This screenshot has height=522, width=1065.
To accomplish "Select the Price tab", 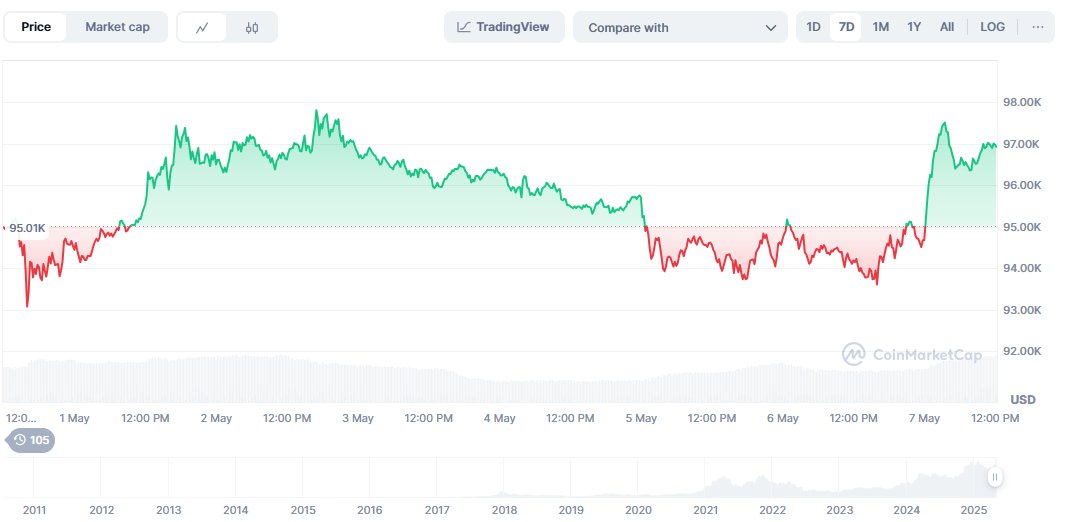I will (36, 27).
